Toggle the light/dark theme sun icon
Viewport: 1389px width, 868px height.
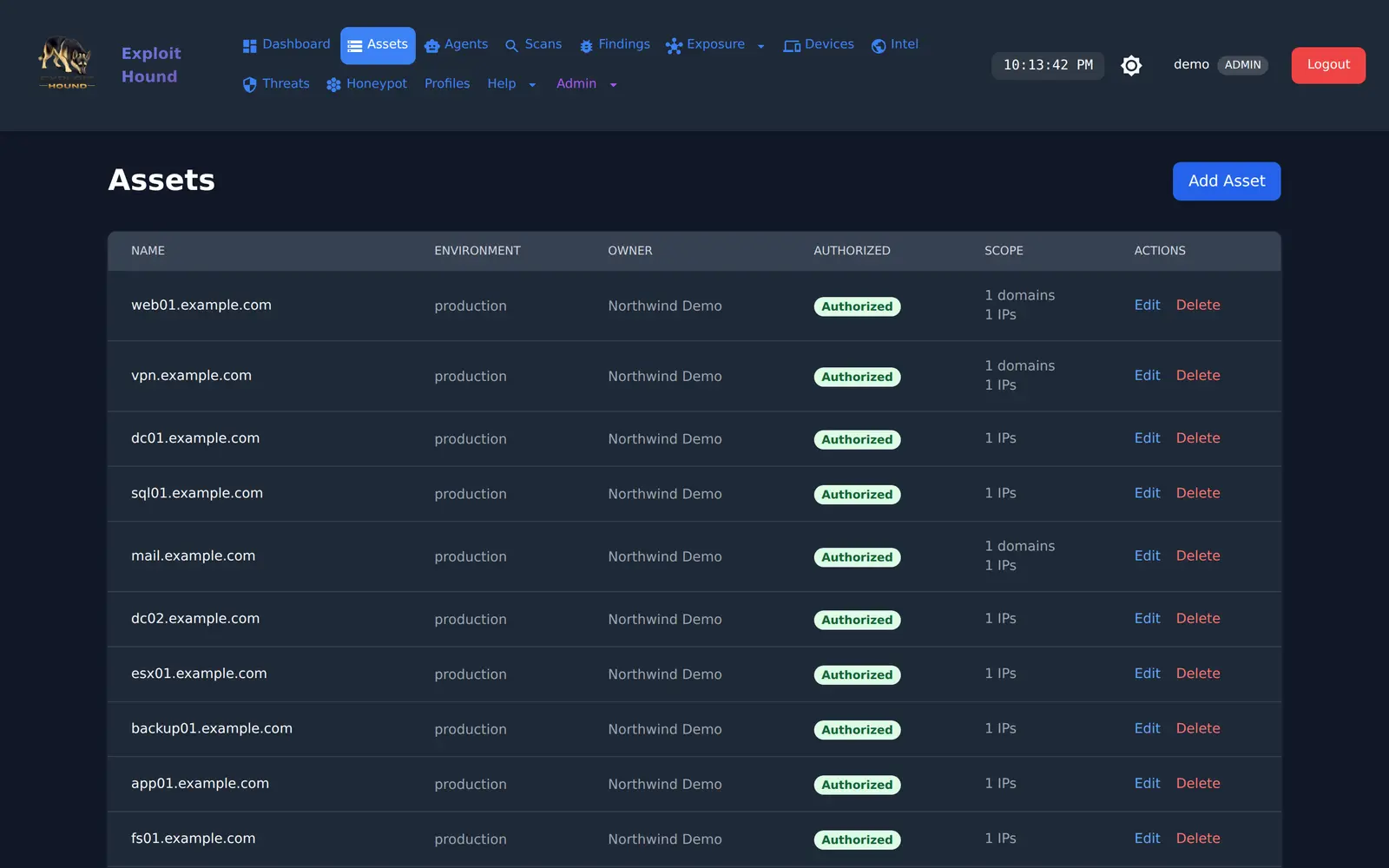point(1131,65)
